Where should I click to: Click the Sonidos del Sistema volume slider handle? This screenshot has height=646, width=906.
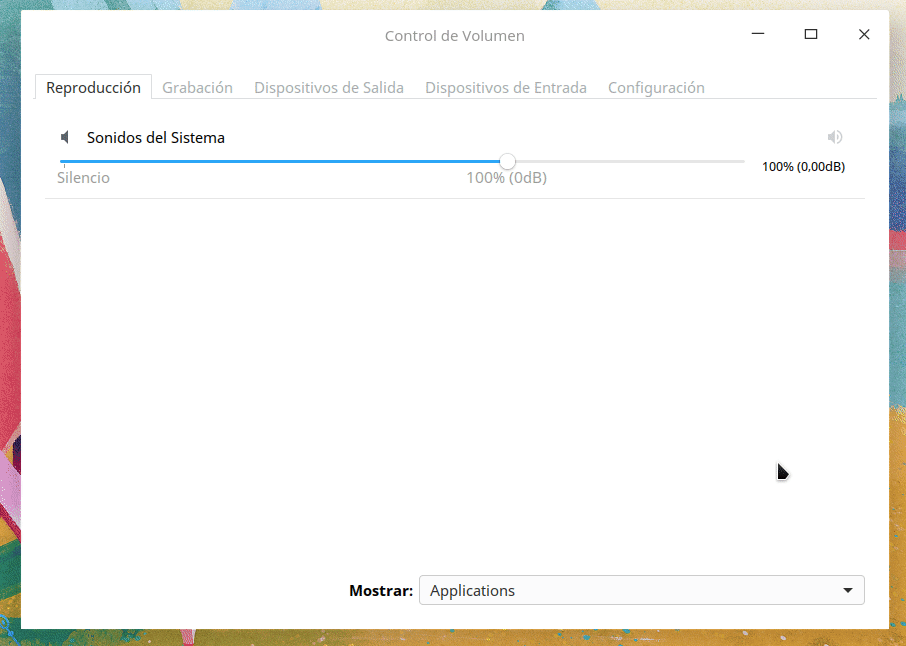point(507,161)
